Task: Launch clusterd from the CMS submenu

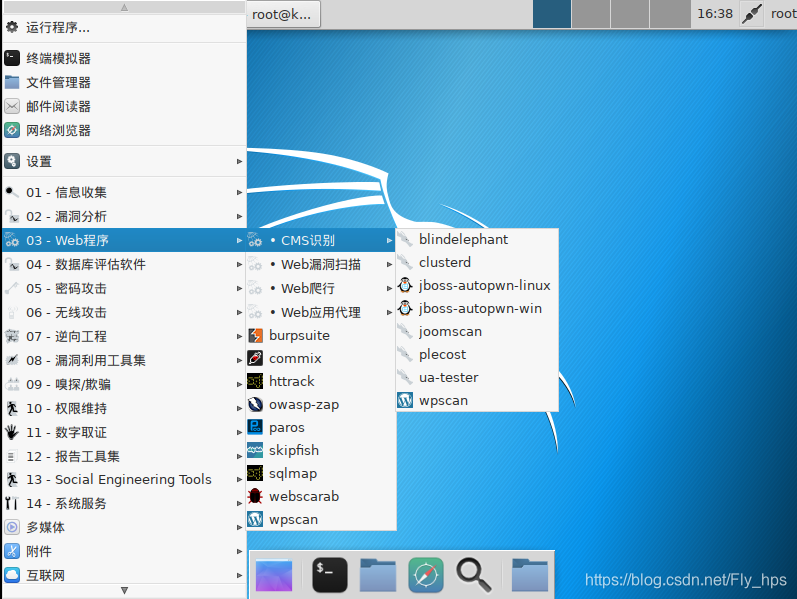Action: click(477, 262)
